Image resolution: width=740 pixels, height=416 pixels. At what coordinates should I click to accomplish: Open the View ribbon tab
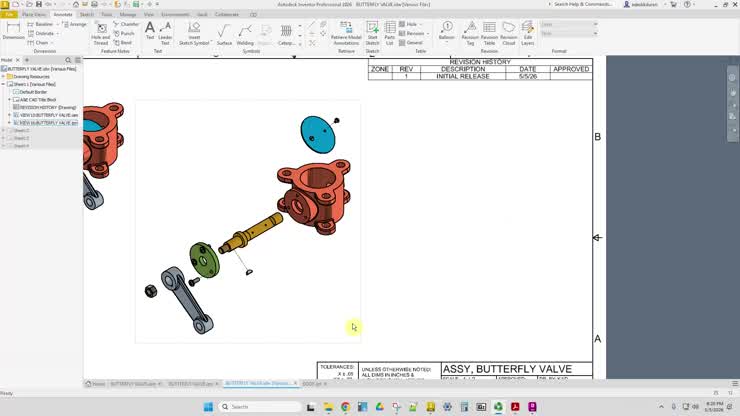click(149, 15)
